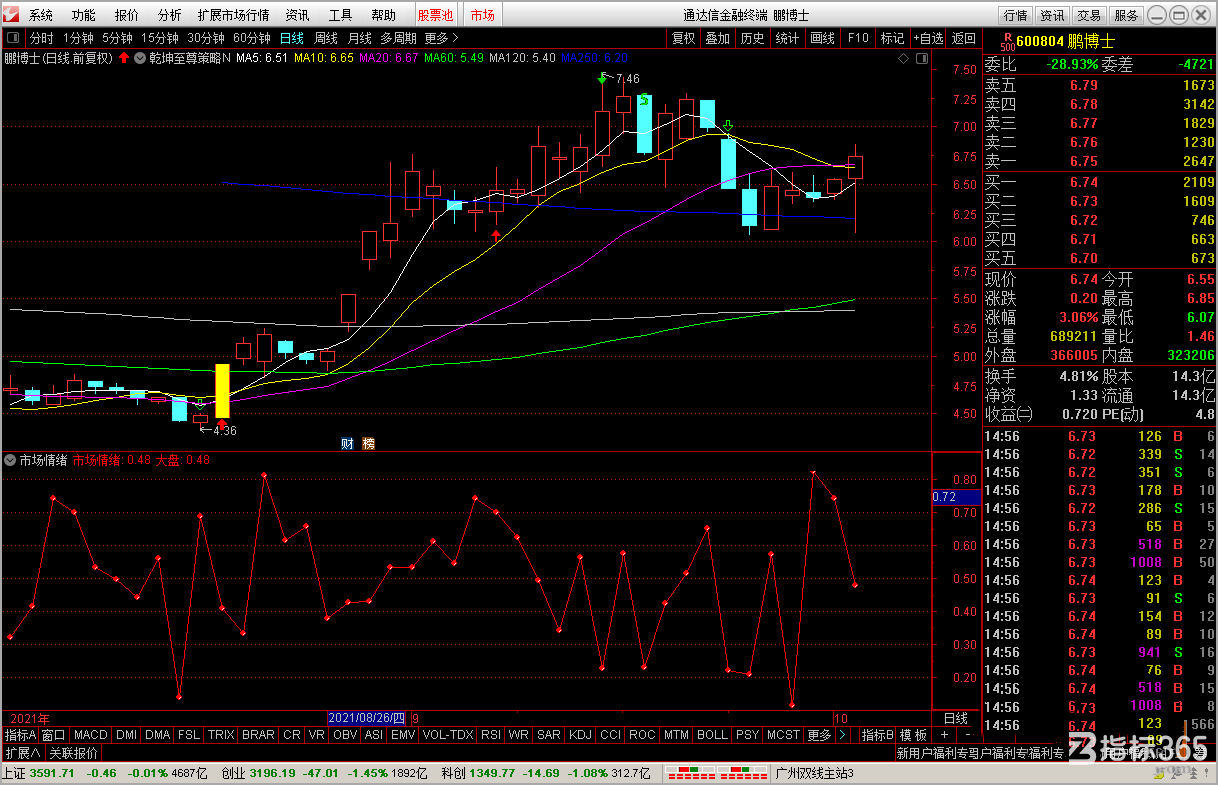Switch to 分时 intraday view

pyautogui.click(x=41, y=38)
